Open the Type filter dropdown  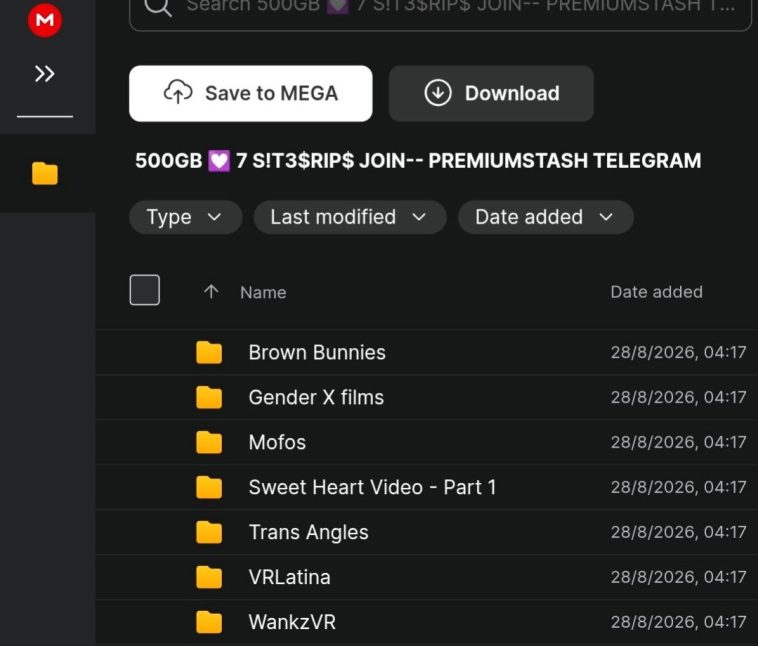coord(186,217)
